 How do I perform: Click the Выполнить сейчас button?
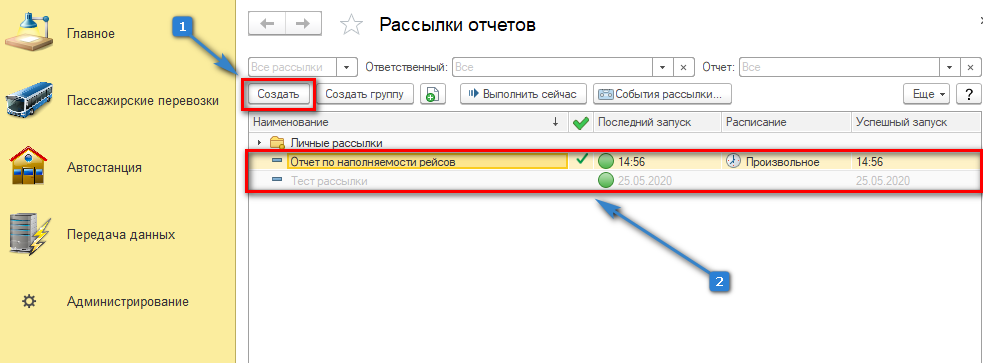[x=523, y=94]
